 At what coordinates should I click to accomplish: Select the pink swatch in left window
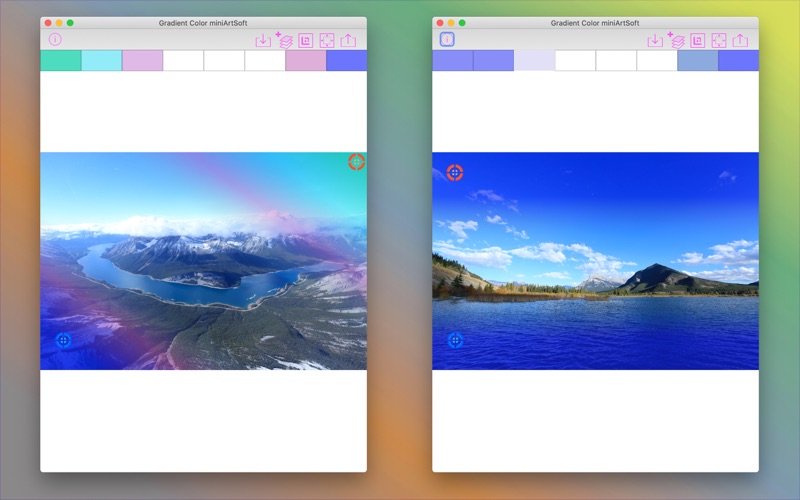click(305, 61)
